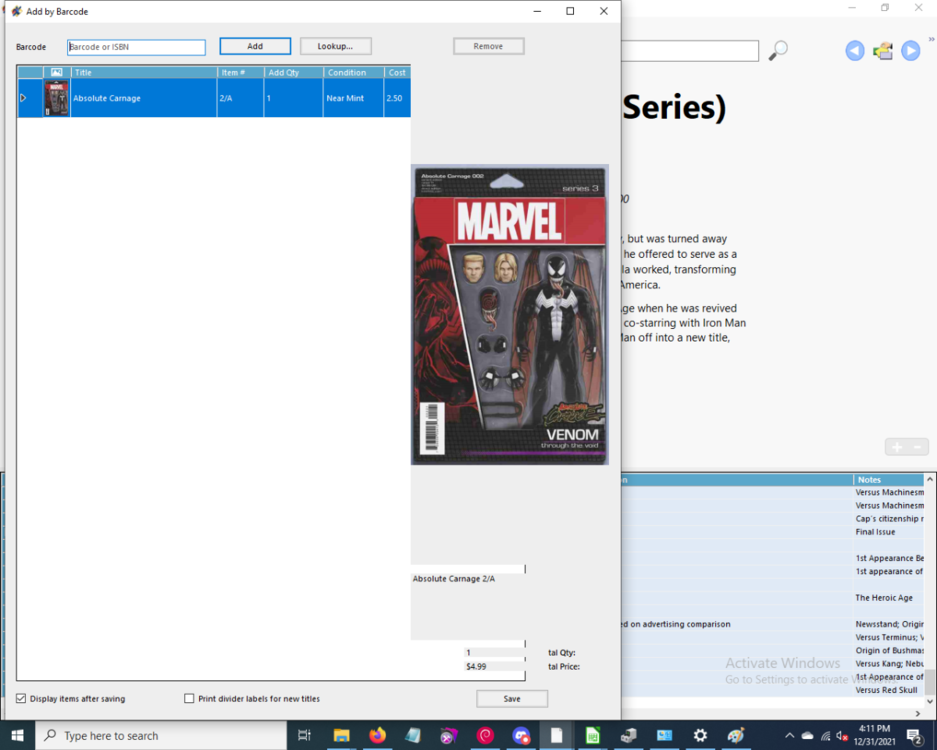The height and width of the screenshot is (750, 937).
Task: Click the Add button
Action: click(255, 47)
